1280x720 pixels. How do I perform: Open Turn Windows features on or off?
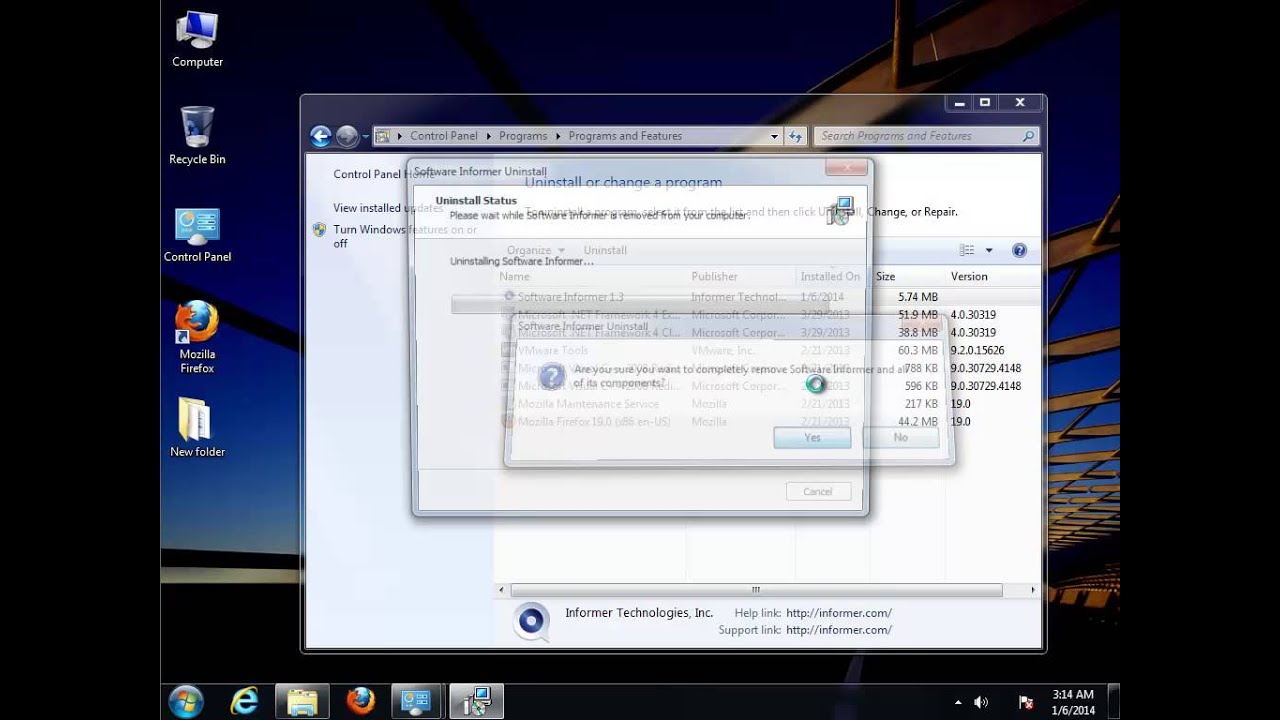(405, 236)
